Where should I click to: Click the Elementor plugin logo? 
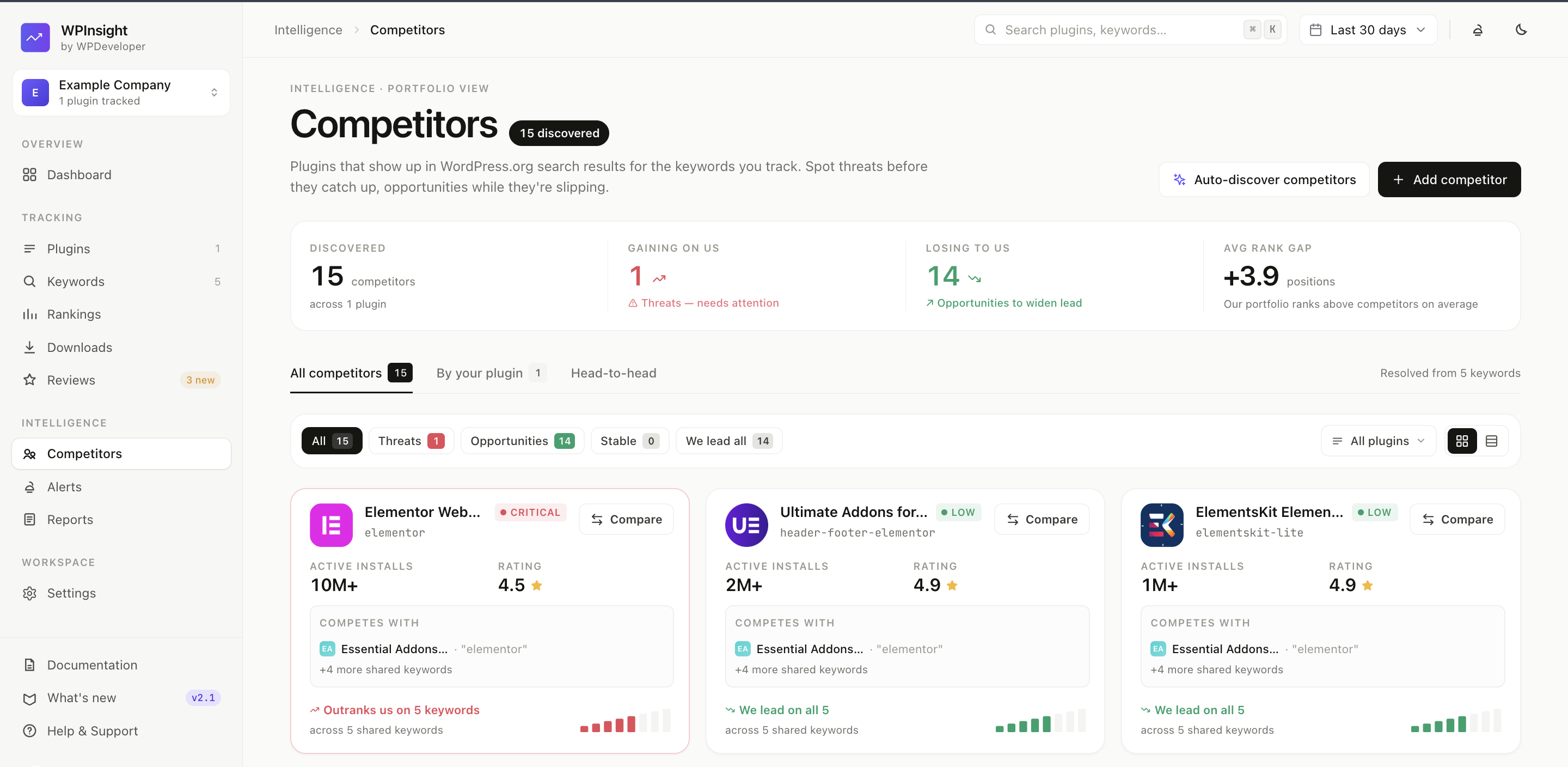point(331,525)
